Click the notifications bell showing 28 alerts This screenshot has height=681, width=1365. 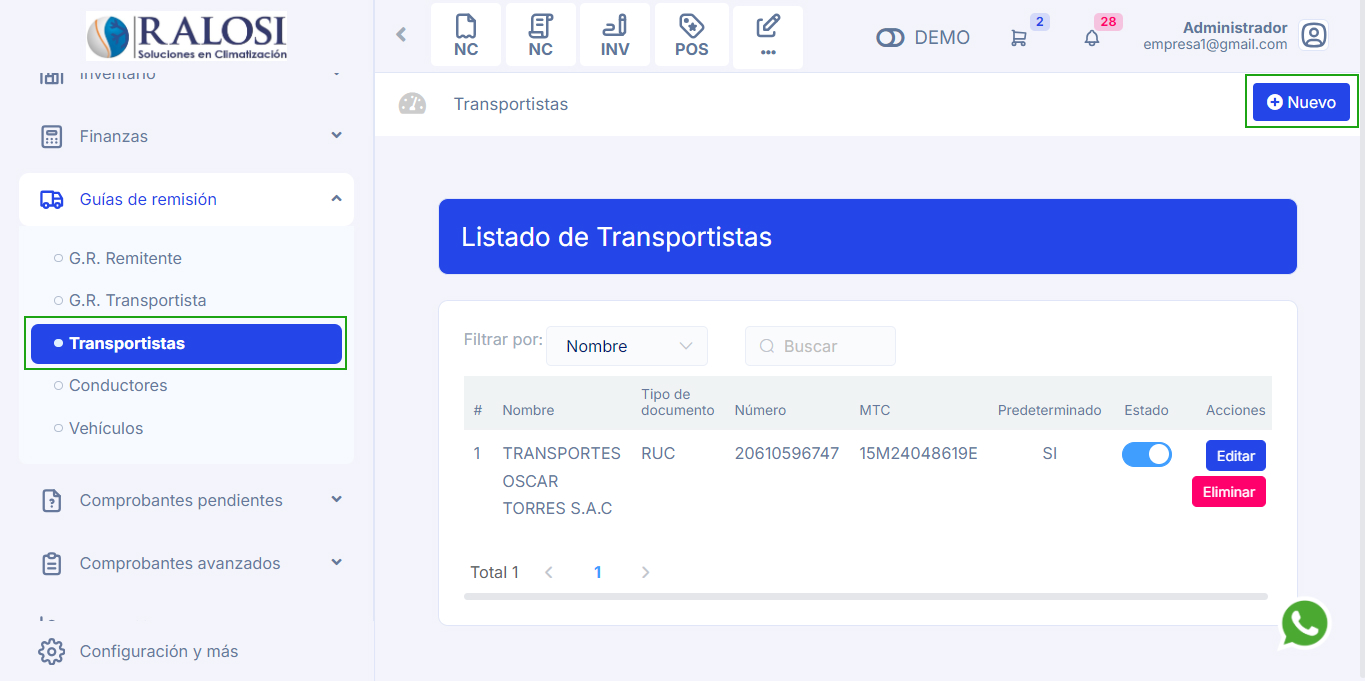[1091, 37]
